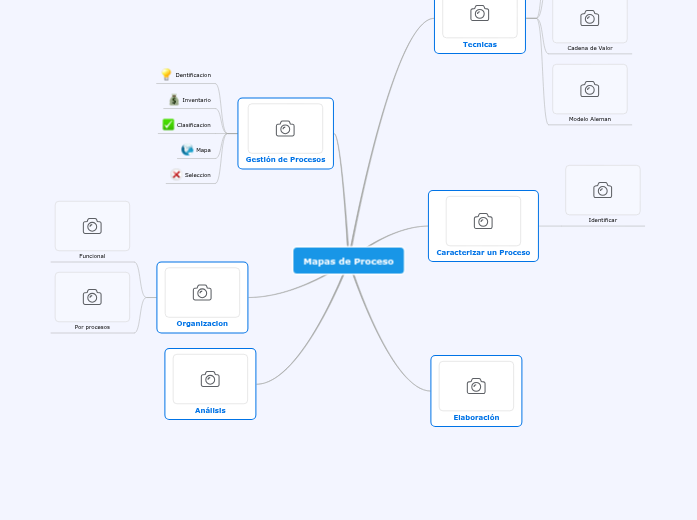The width and height of the screenshot is (697, 520).
Task: Select the Modelo Aleman label
Action: [x=590, y=119]
